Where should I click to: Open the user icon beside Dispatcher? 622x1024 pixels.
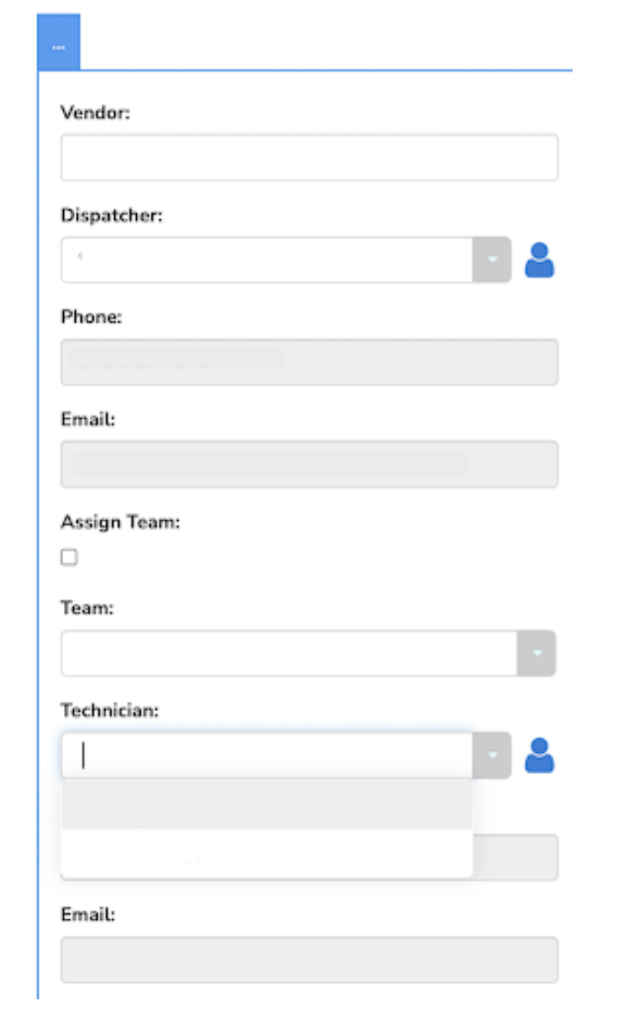(x=540, y=260)
